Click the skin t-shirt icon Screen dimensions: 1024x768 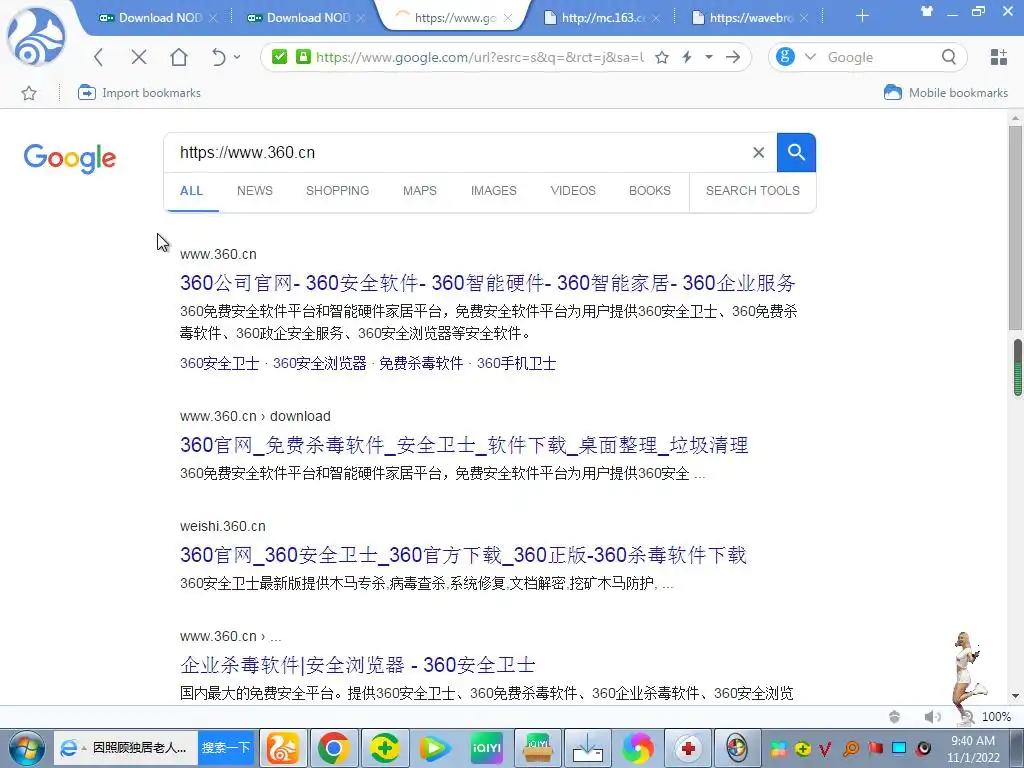pyautogui.click(x=927, y=11)
